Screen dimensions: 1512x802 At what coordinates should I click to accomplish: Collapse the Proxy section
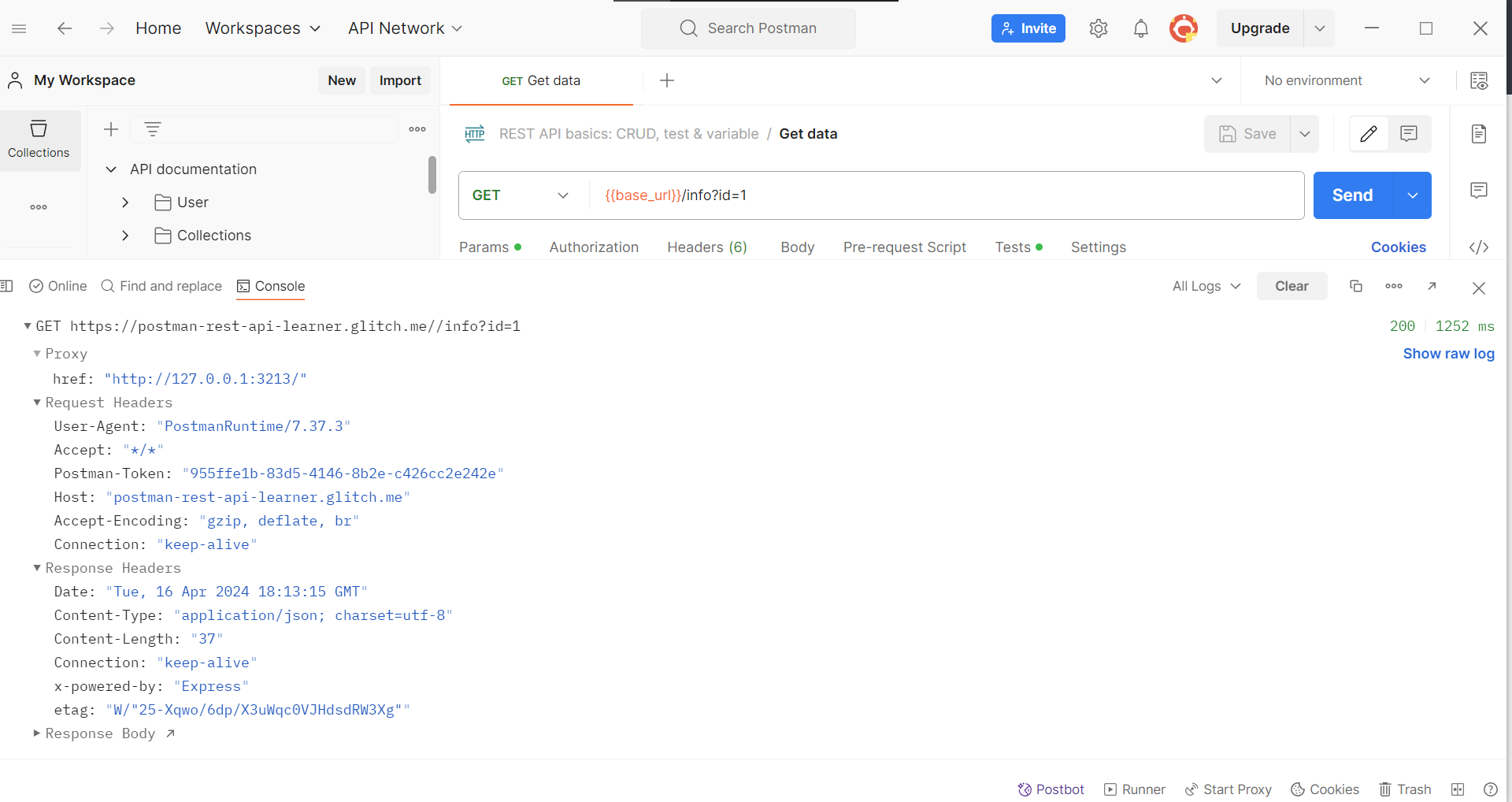coord(37,354)
